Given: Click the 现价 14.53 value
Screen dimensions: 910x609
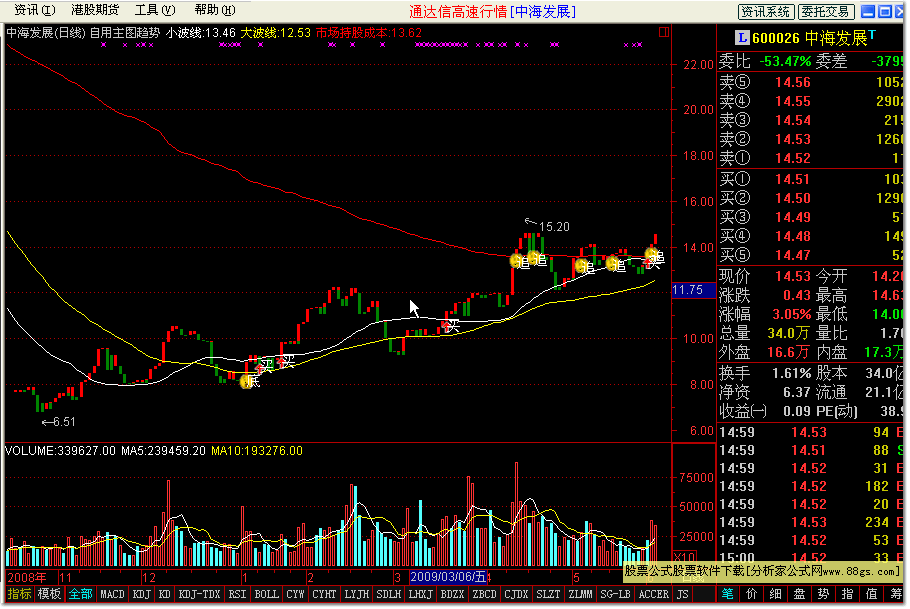Looking at the screenshot, I should 793,277.
